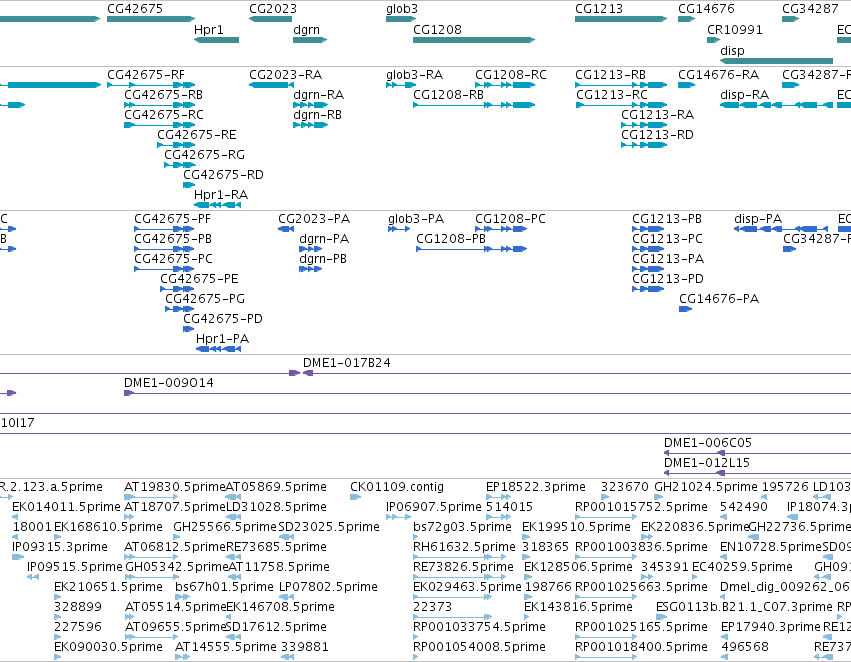Image resolution: width=851 pixels, height=662 pixels.
Task: Click the CG1213 gene label
Action: click(599, 9)
